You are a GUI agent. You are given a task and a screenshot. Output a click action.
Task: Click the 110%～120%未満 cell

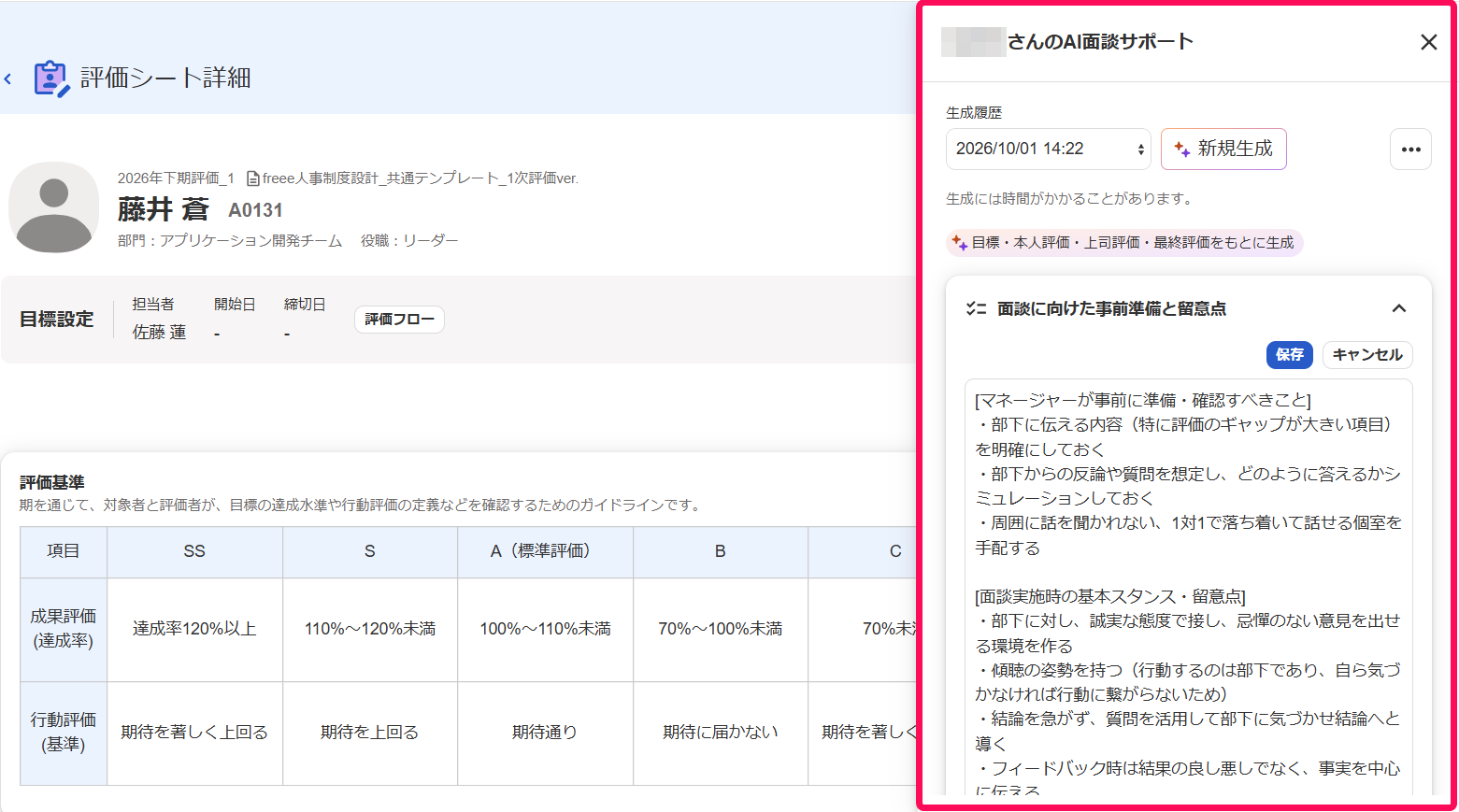[x=370, y=630]
